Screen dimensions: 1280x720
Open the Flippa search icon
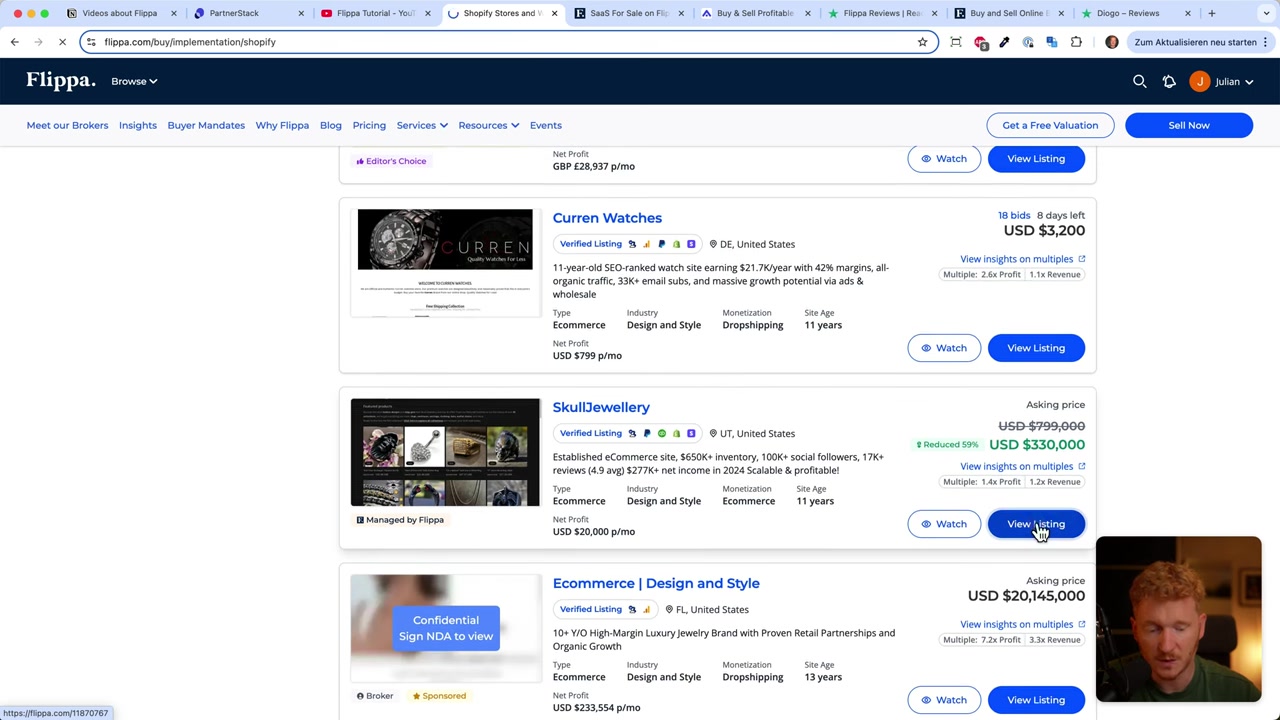click(x=1139, y=81)
